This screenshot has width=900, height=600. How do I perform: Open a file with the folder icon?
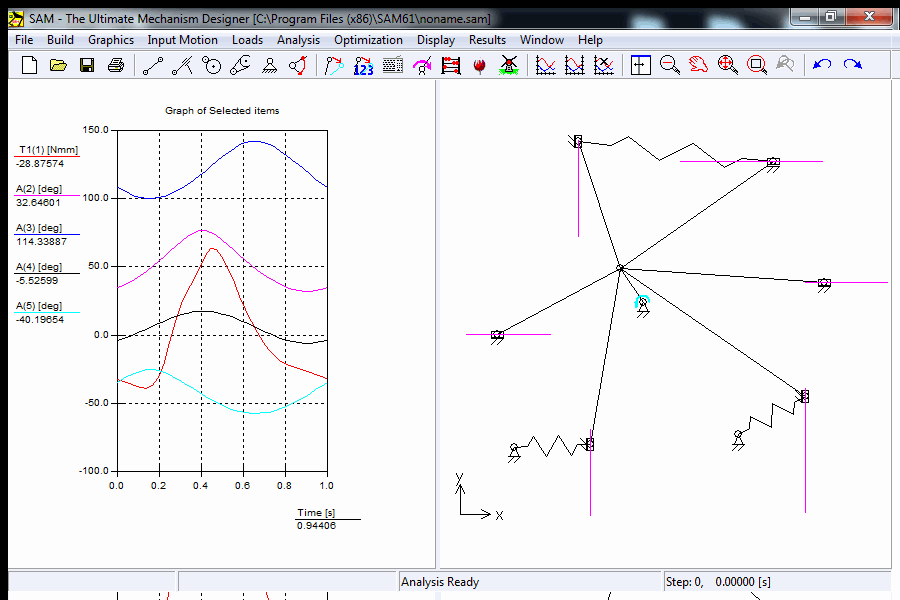coord(58,65)
